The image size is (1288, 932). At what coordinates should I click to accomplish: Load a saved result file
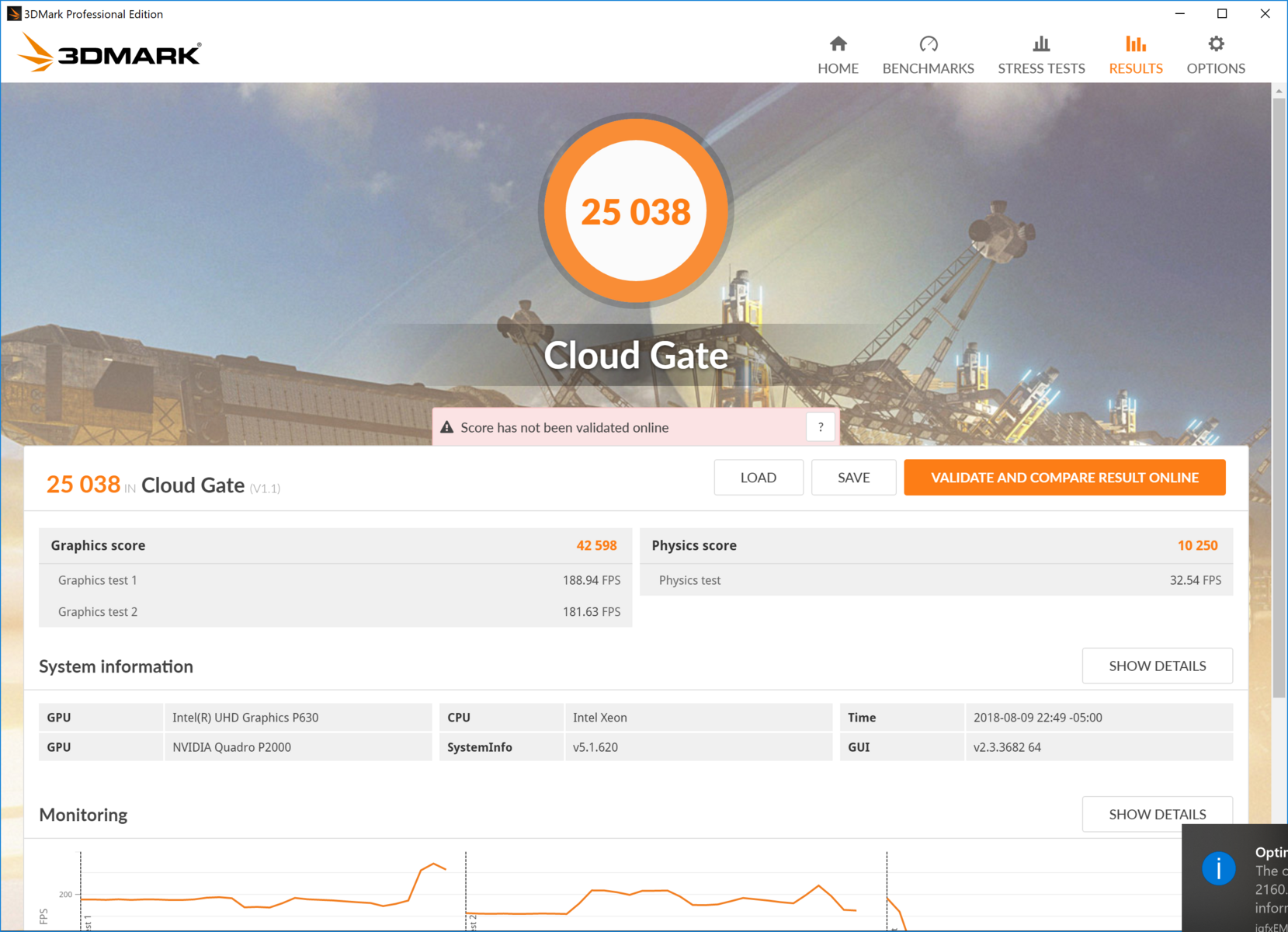(x=758, y=478)
